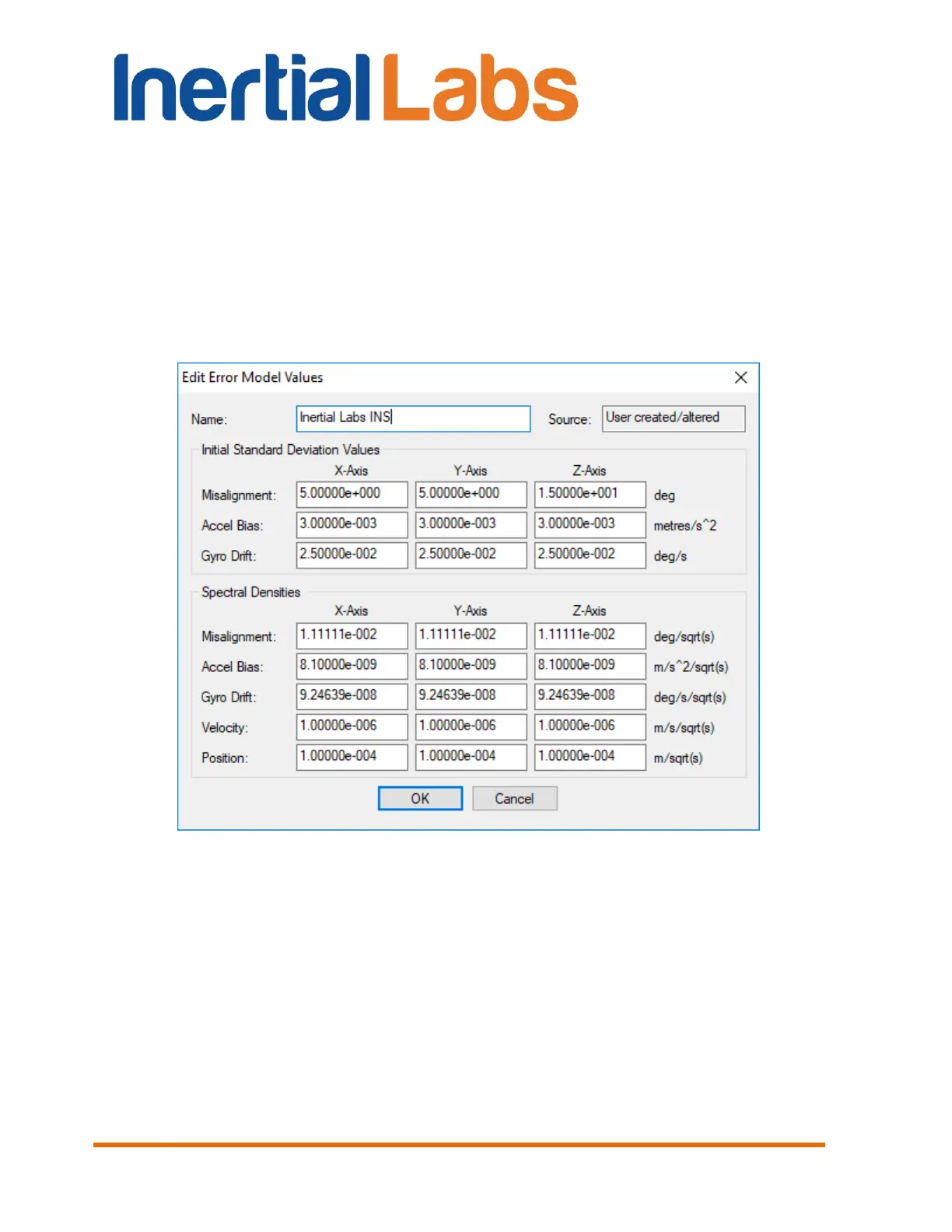Click the Position: row label
Image resolution: width=952 pixels, height=1232 pixels.
pos(225,758)
